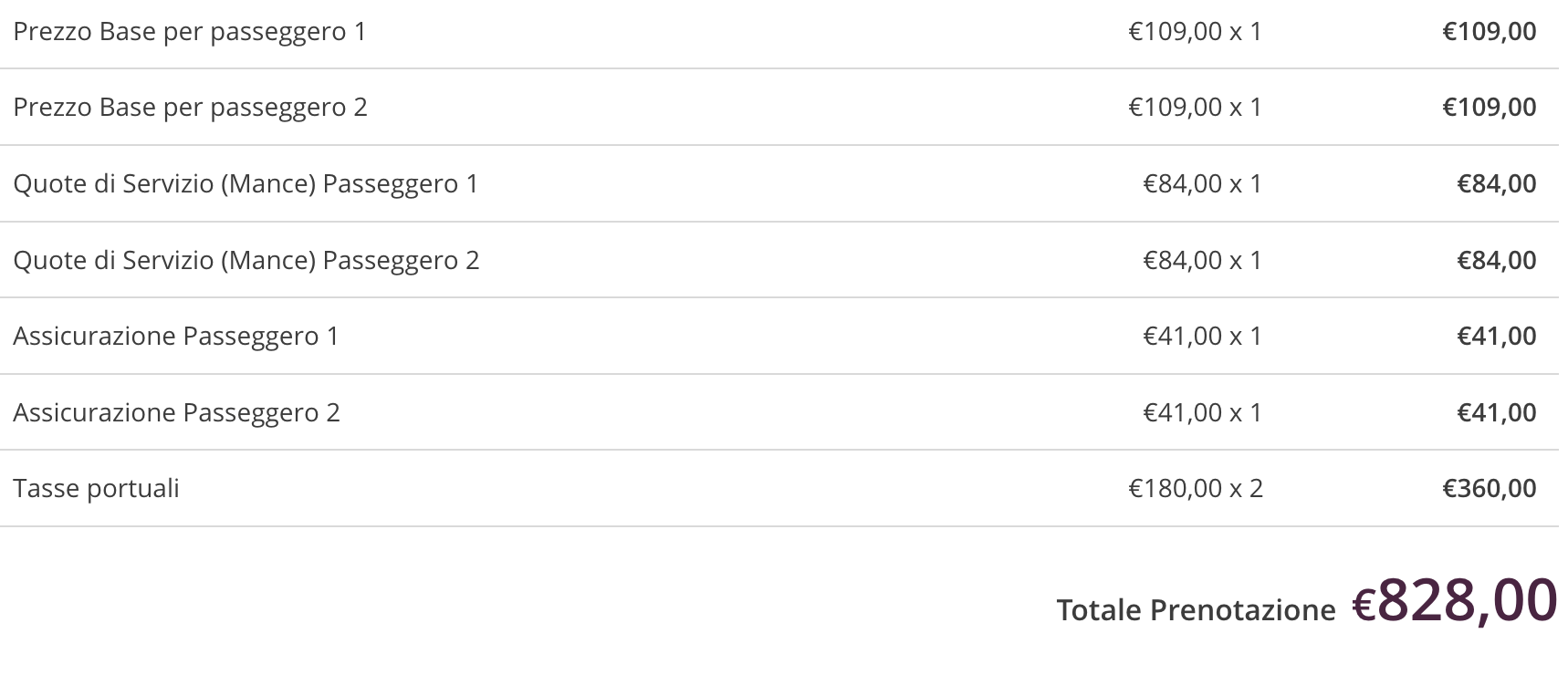Select the "Quote di Servizio (Mance) Passeggero 1" row label

click(246, 184)
